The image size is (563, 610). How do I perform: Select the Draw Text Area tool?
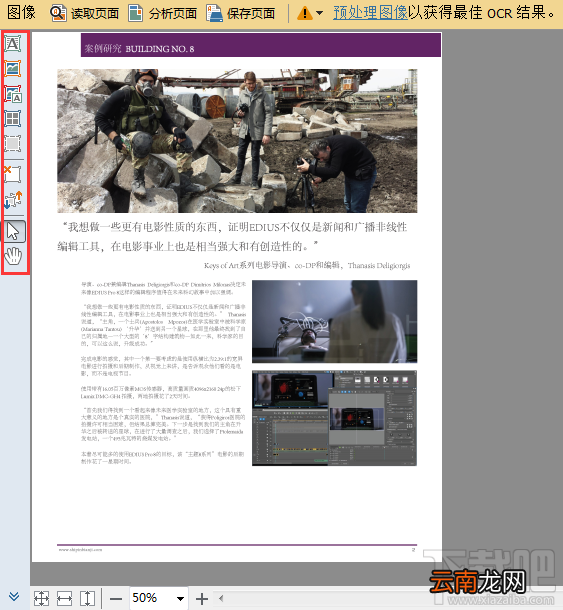(13, 44)
